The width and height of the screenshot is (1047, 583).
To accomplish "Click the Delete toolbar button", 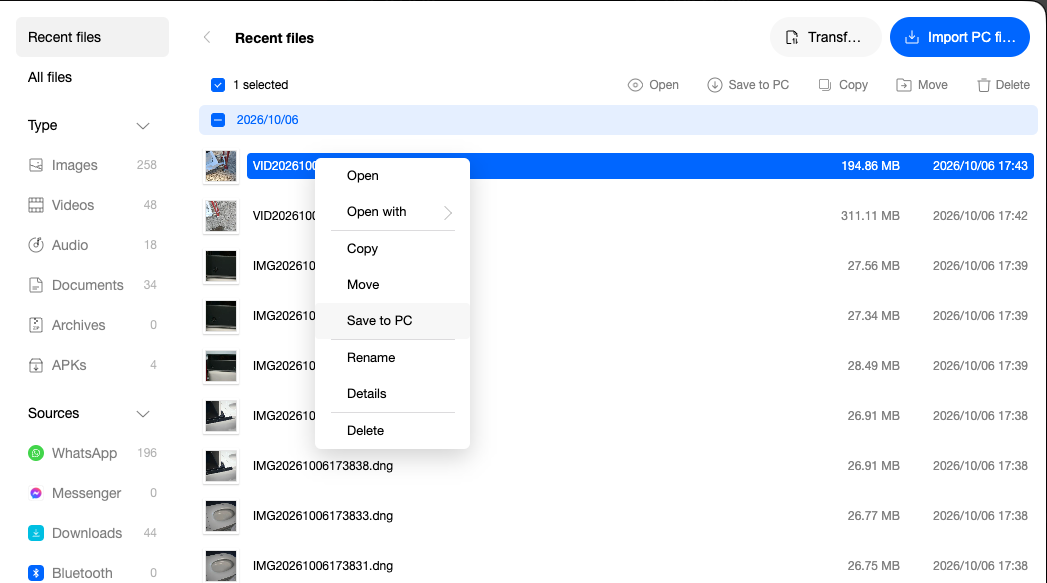I will point(1003,85).
